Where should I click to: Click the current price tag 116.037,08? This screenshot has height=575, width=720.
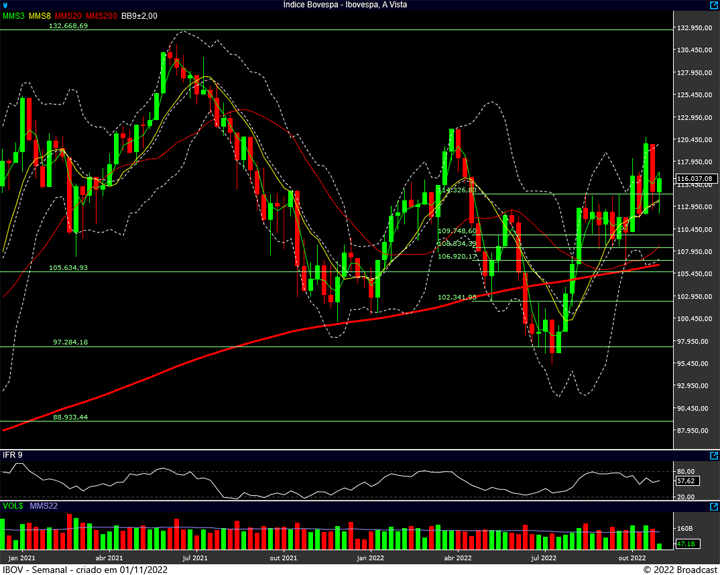pyautogui.click(x=693, y=179)
